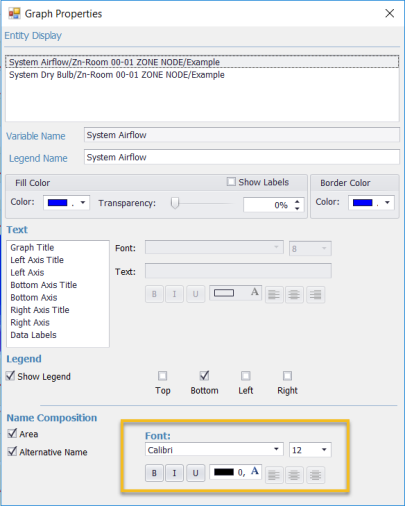Toggle the Alternative Name checkbox
Viewport: 405px width, 506px height.
tap(12, 451)
